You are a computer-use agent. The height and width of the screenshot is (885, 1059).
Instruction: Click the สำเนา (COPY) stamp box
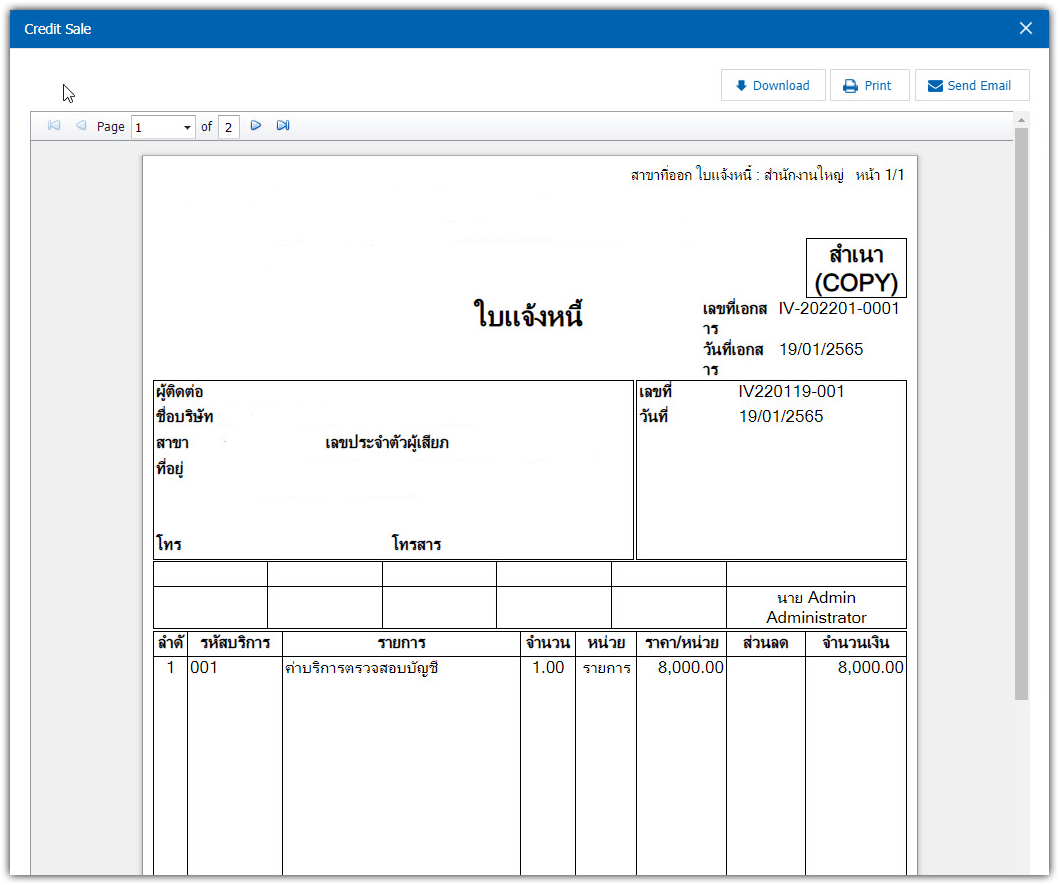point(856,268)
